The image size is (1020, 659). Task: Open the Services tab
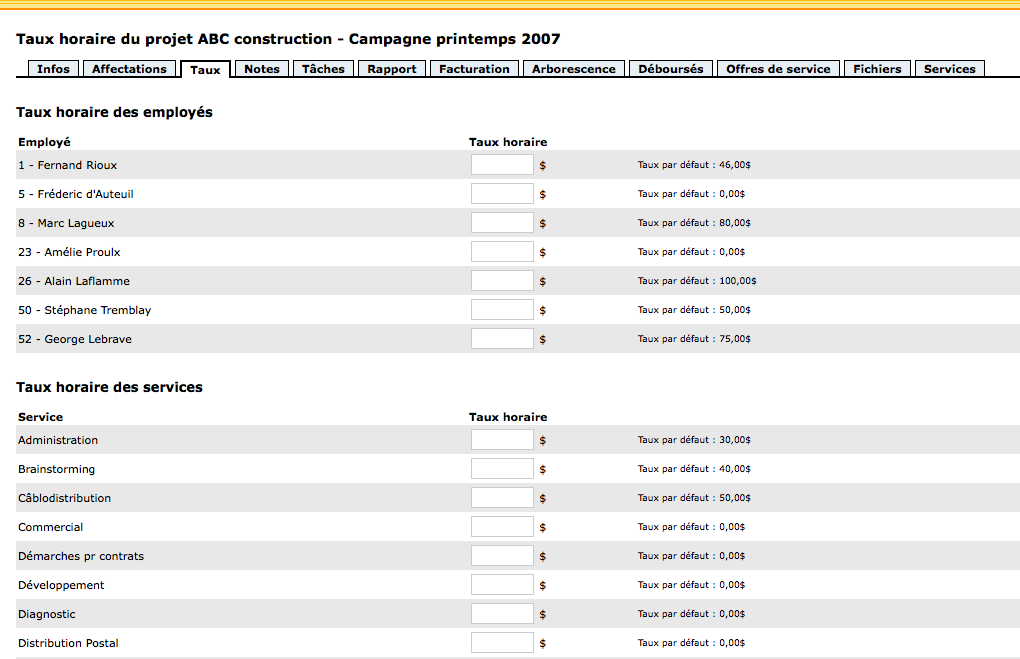coord(949,69)
